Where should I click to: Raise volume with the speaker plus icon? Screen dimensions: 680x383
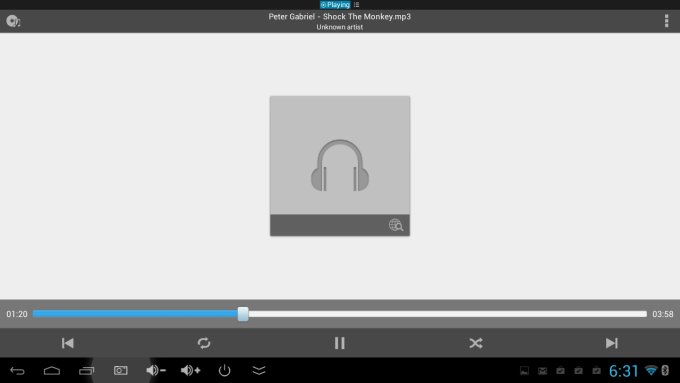190,370
